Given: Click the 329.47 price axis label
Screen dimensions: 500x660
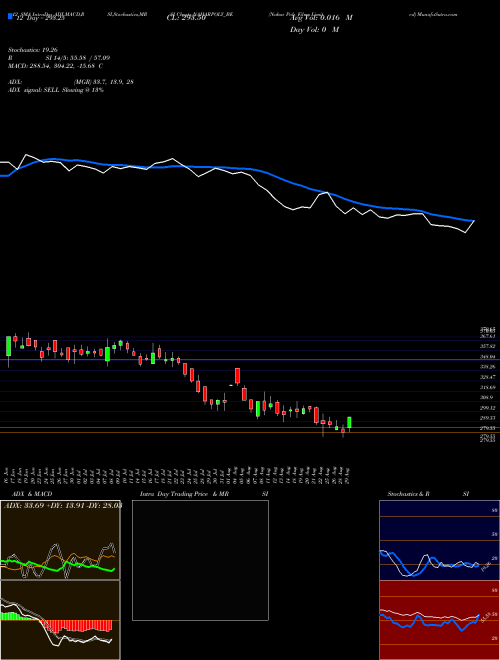Looking at the screenshot, I should (490, 377).
